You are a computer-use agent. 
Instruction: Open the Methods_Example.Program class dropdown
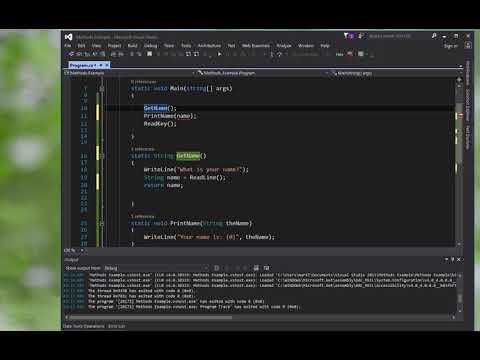pos(262,73)
